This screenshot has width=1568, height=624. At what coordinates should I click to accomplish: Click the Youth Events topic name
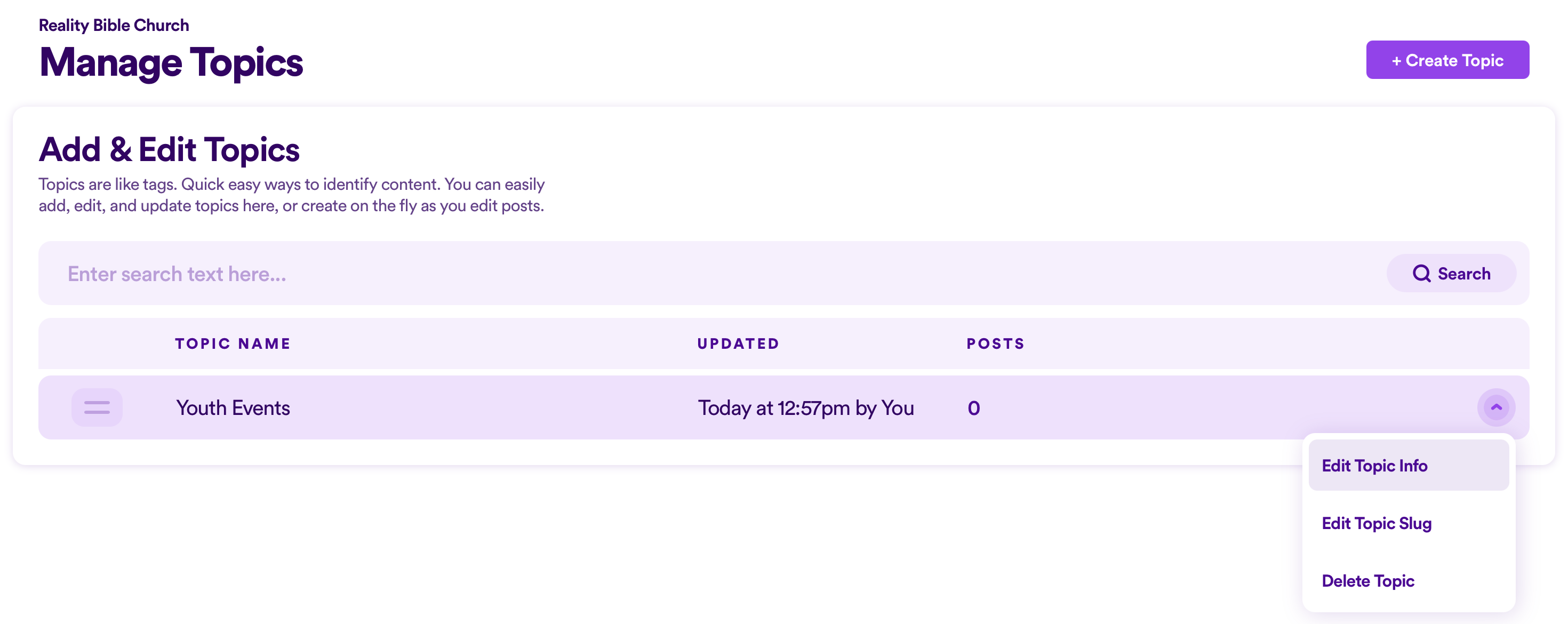[x=233, y=407]
